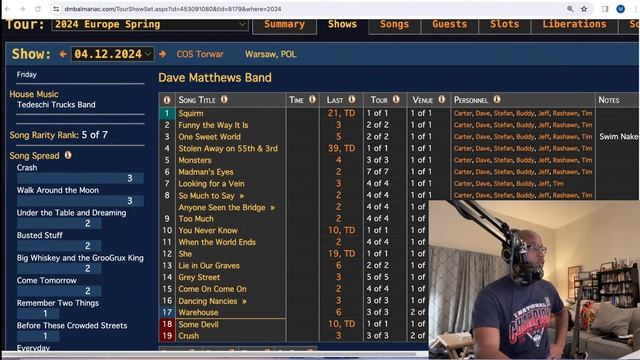Viewport: 640px width, 360px height.
Task: Click Carter in the Squirm personnel row
Action: (462, 113)
